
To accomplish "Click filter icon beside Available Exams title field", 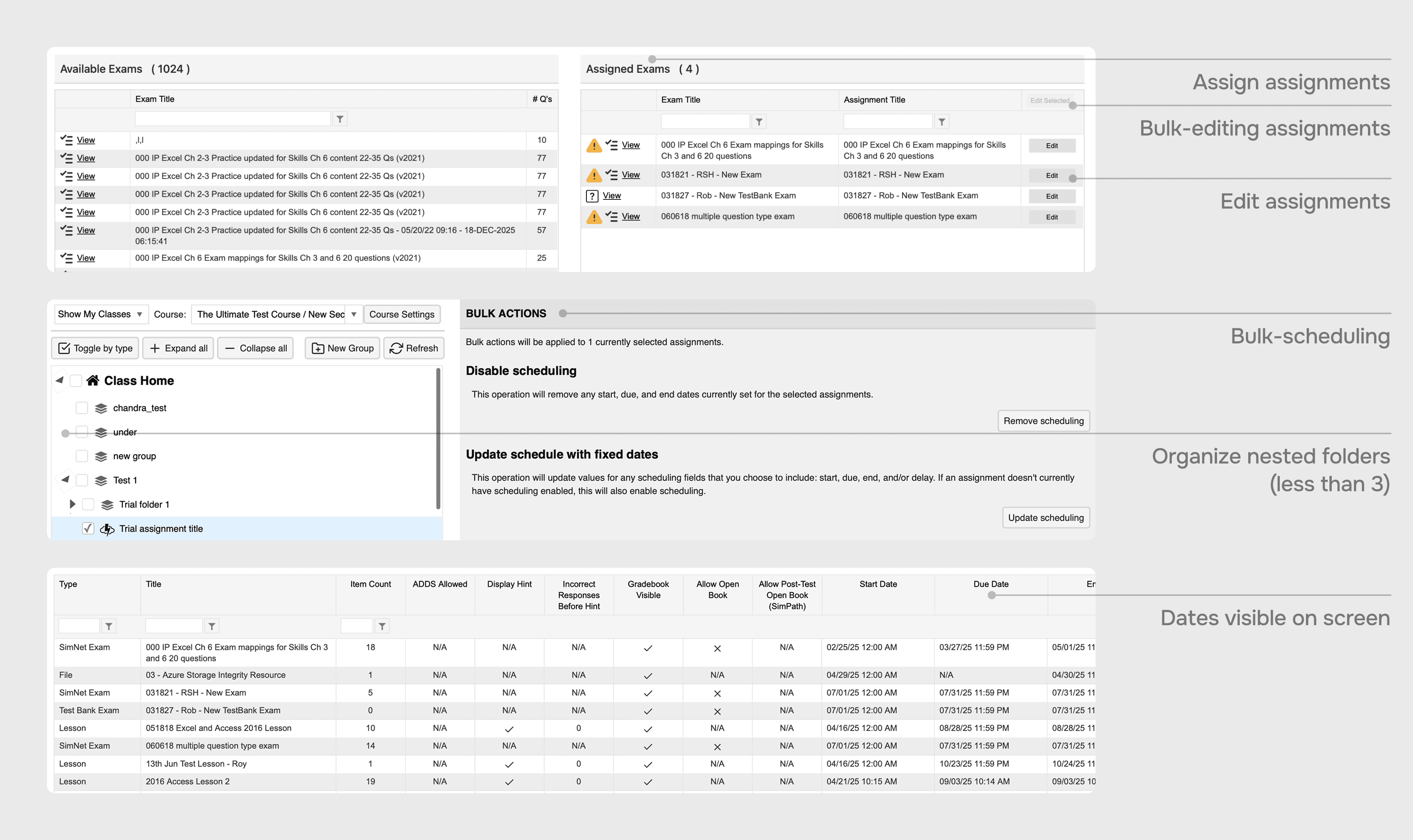I will pyautogui.click(x=340, y=119).
